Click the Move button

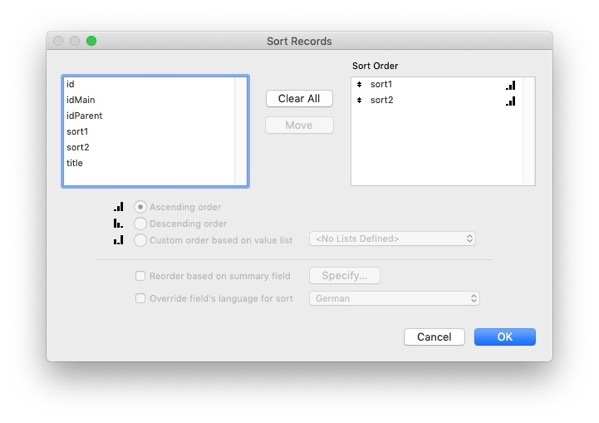[299, 125]
